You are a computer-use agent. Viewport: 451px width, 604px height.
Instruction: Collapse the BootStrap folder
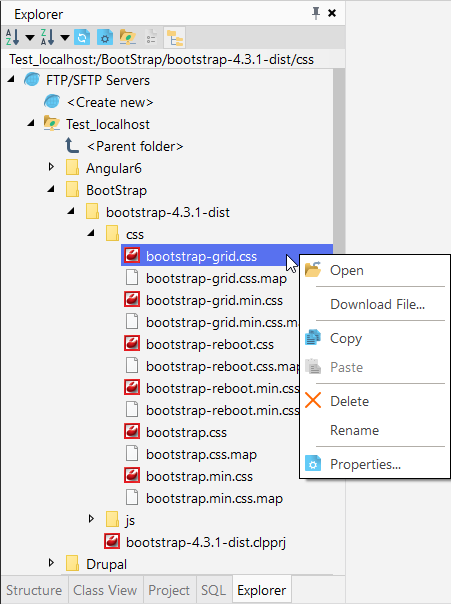pyautogui.click(x=51, y=189)
